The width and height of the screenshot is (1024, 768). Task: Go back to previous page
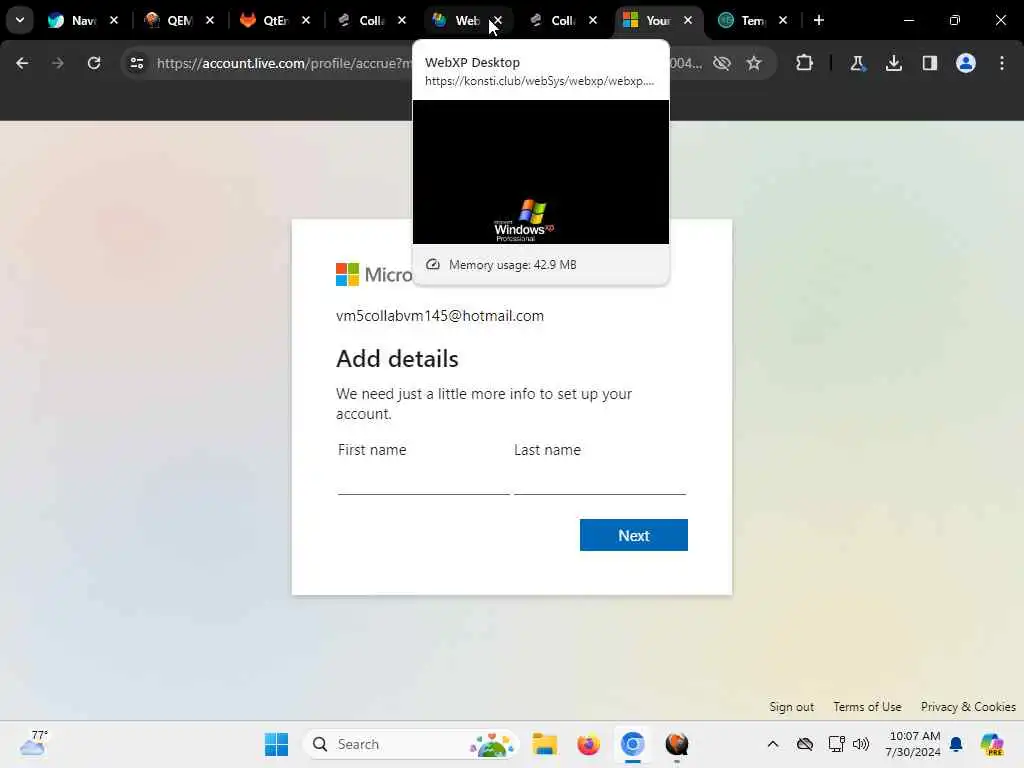click(22, 63)
